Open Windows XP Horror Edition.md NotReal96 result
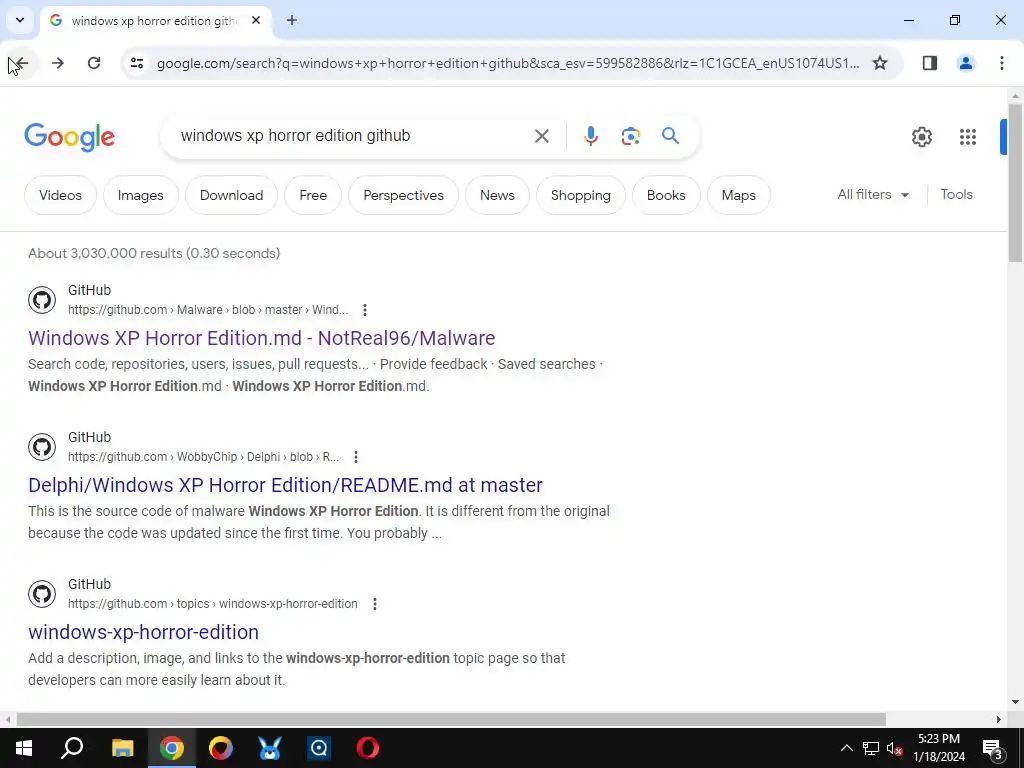This screenshot has width=1024, height=768. 261,338
